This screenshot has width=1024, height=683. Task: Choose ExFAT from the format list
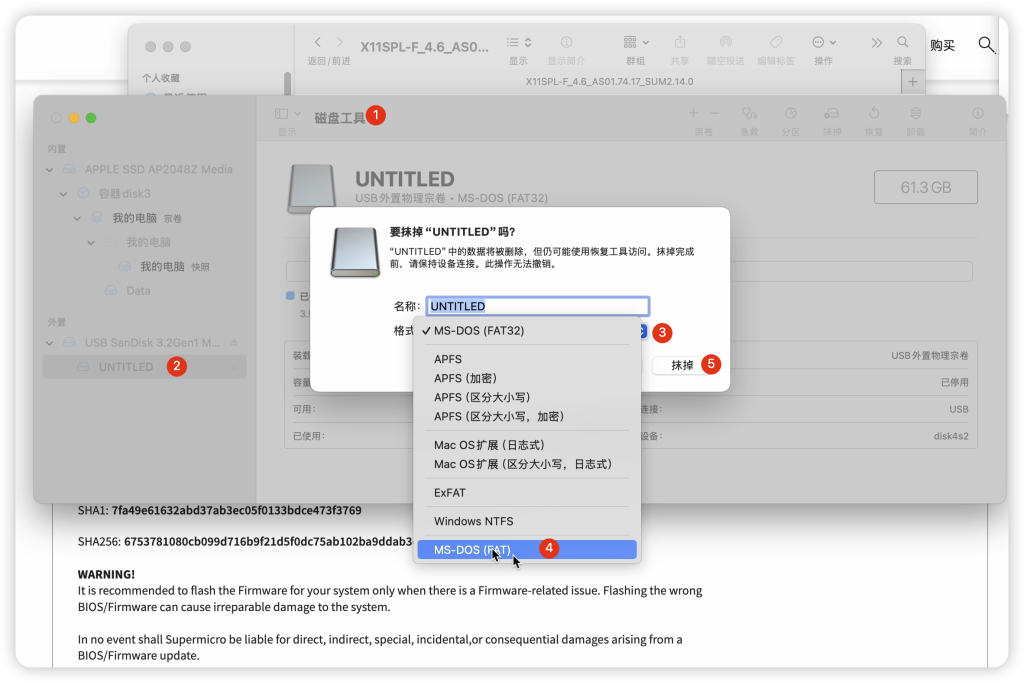450,493
